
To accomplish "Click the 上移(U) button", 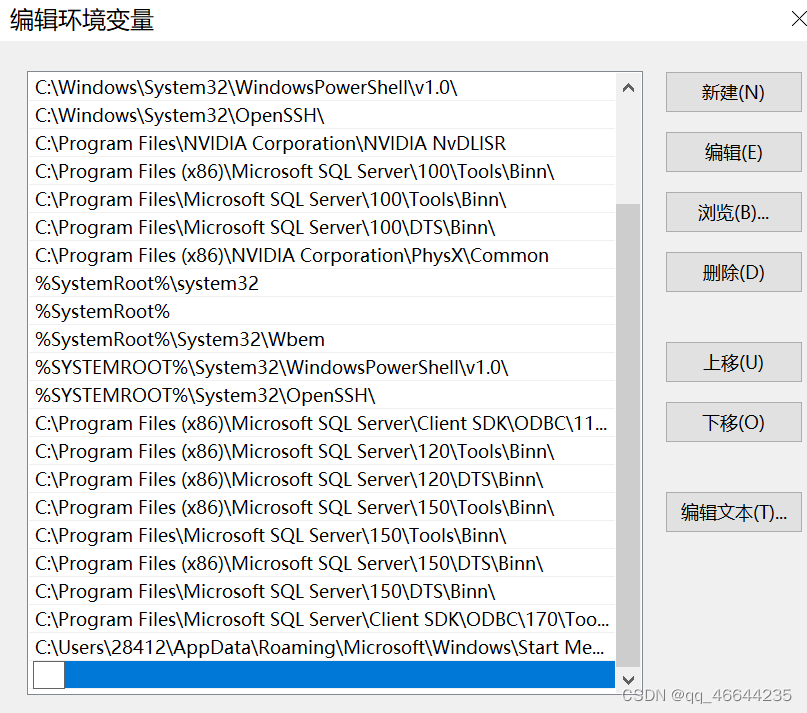I will 733,362.
